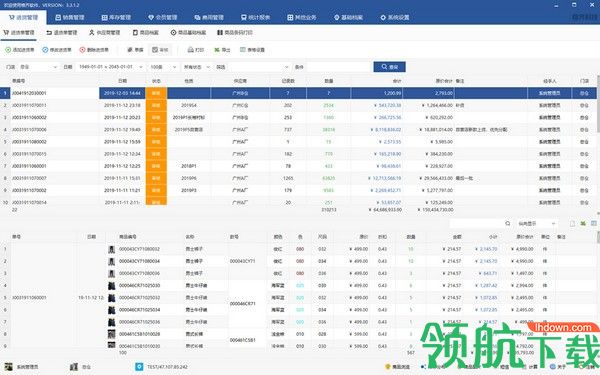Viewport: 600px width, 375px height.
Task: Click product thumbnail of item 000046CR71025030
Action: point(111,285)
